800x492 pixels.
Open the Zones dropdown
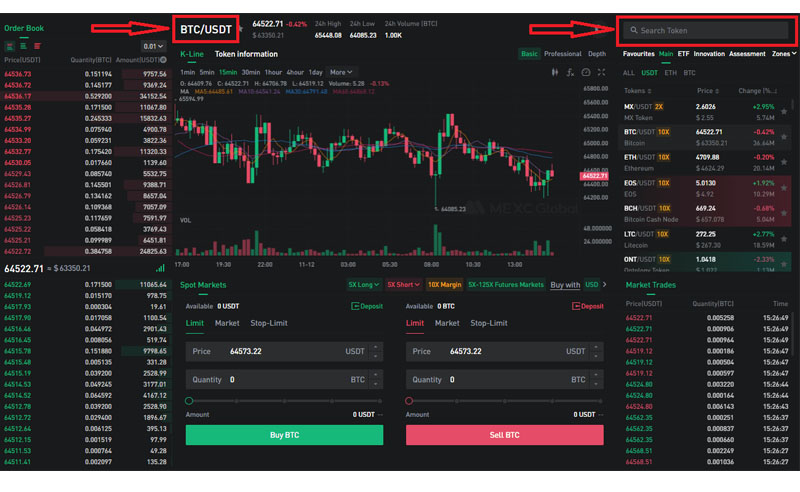784,54
